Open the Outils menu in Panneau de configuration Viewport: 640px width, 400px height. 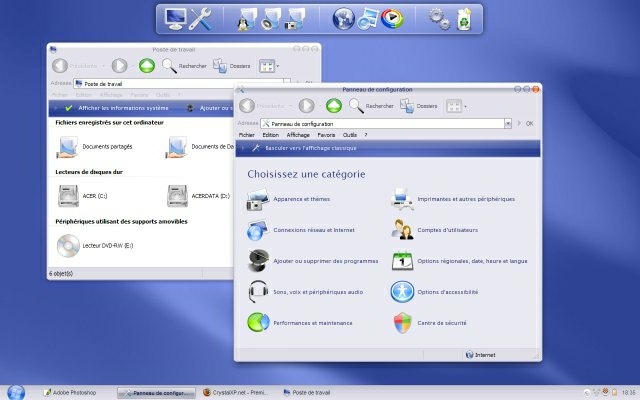350,134
